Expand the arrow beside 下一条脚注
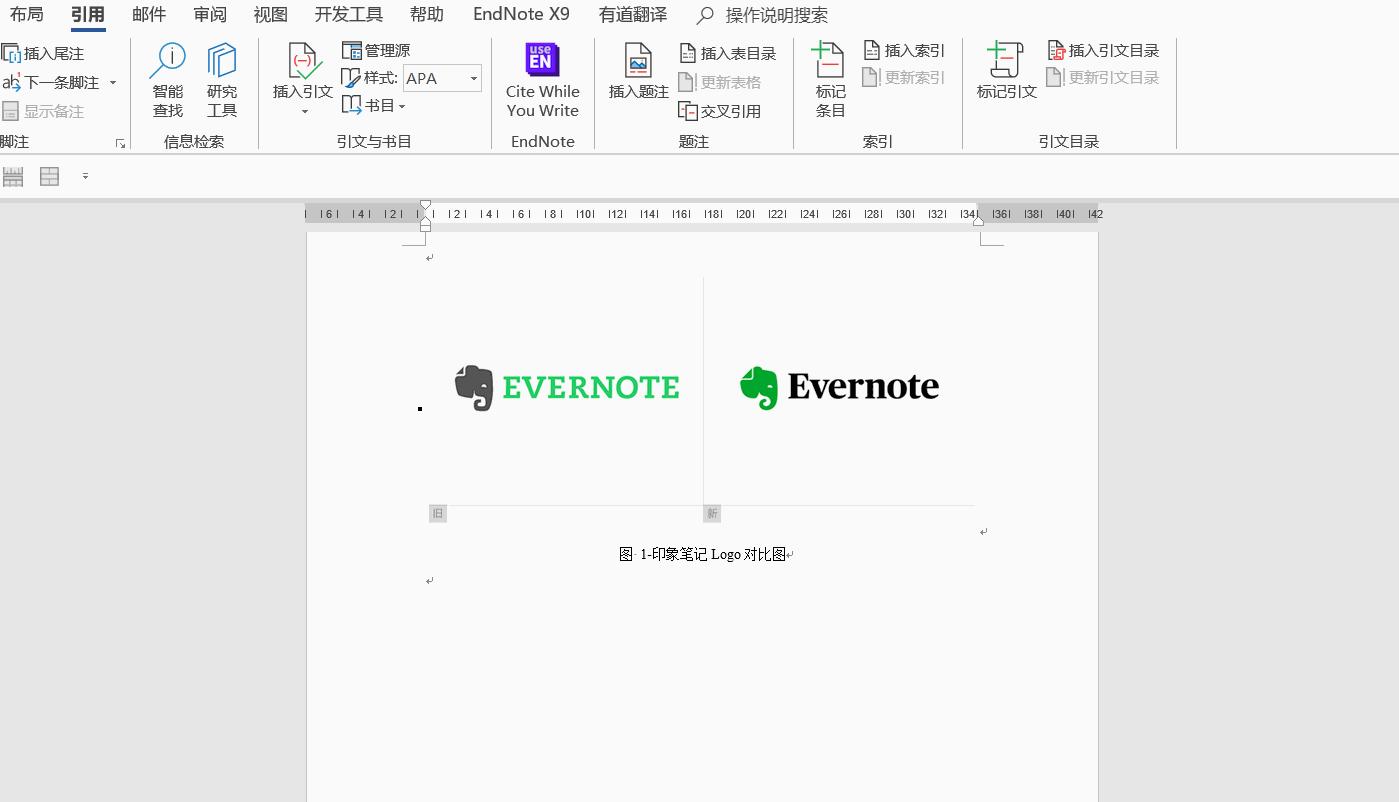1399x802 pixels. tap(113, 82)
